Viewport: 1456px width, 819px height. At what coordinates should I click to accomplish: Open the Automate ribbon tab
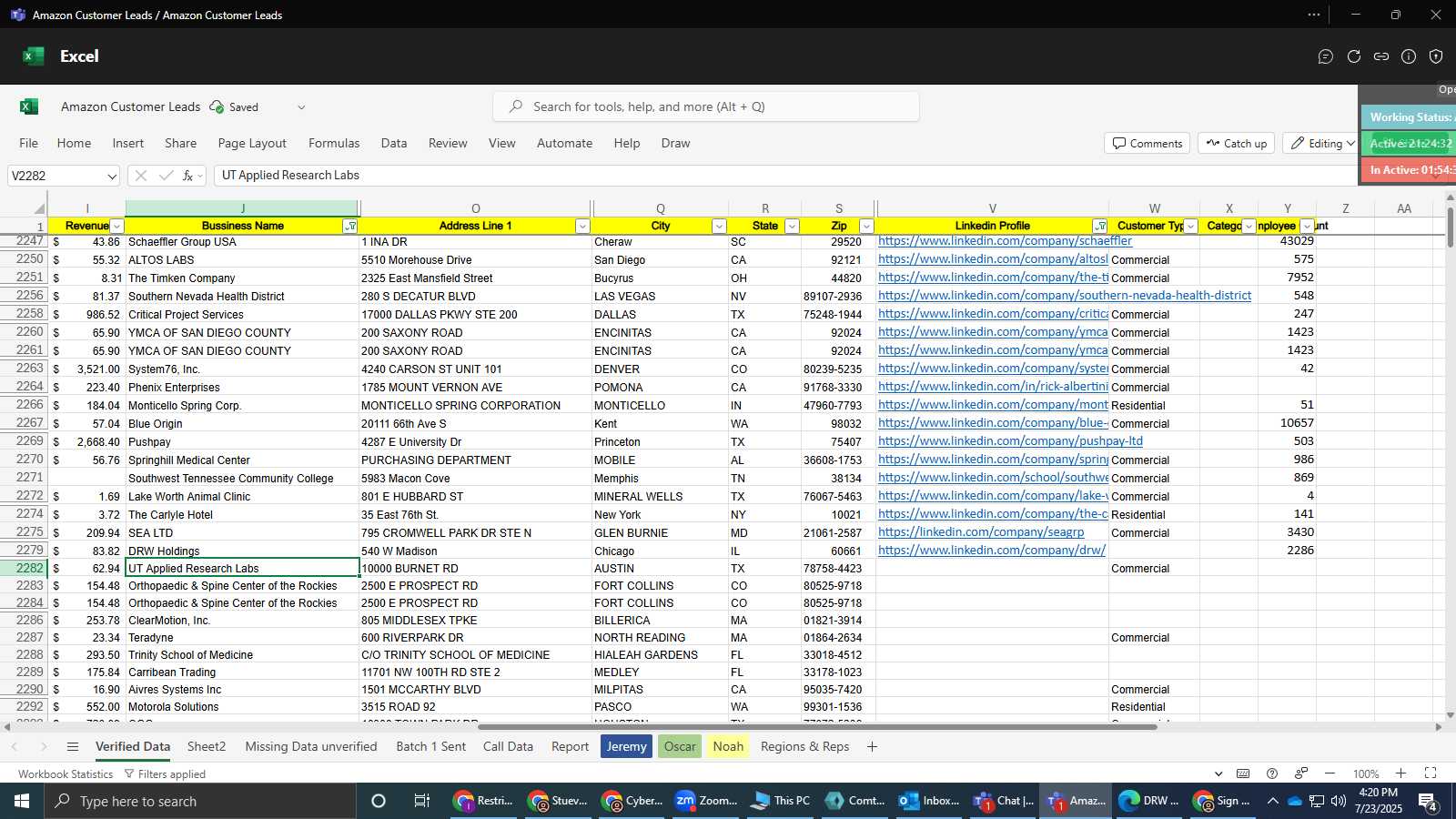[564, 144]
